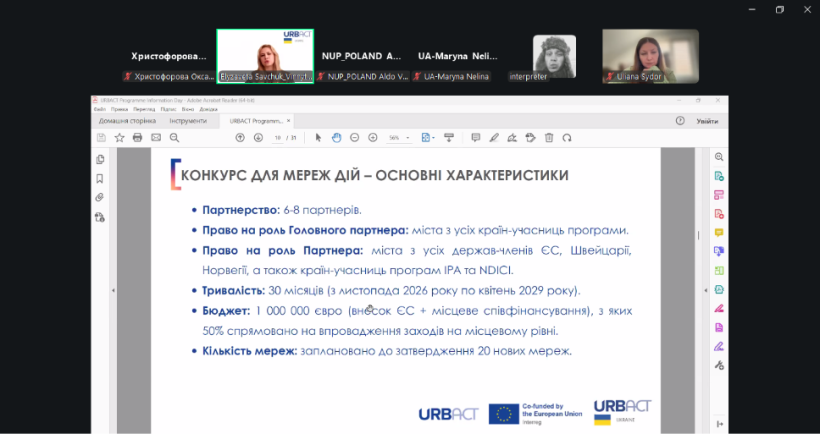Click the Stamp tool icon
Screen dimensions: 820x434
coord(530,138)
